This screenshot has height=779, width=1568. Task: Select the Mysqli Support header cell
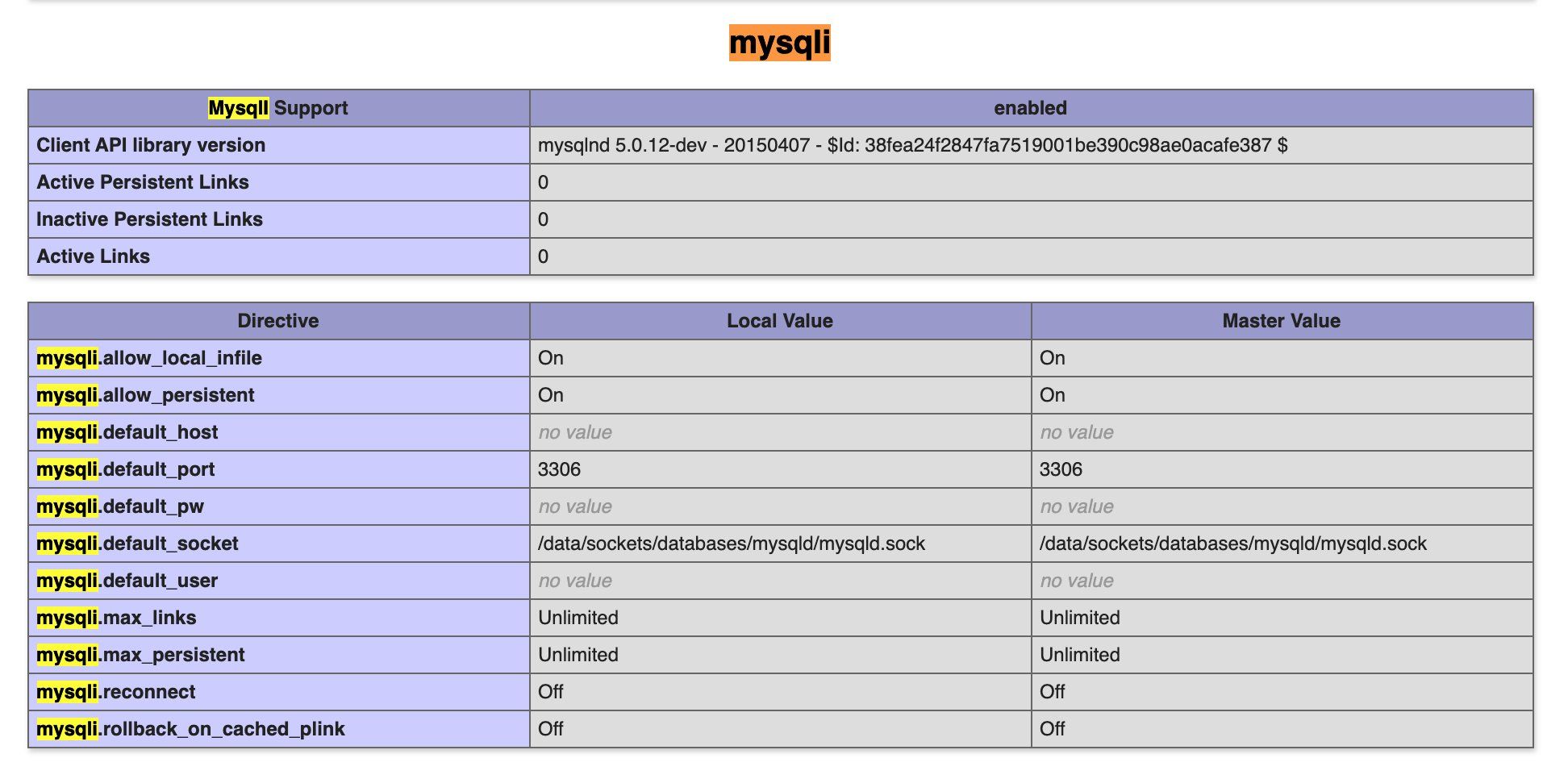pyautogui.click(x=278, y=108)
